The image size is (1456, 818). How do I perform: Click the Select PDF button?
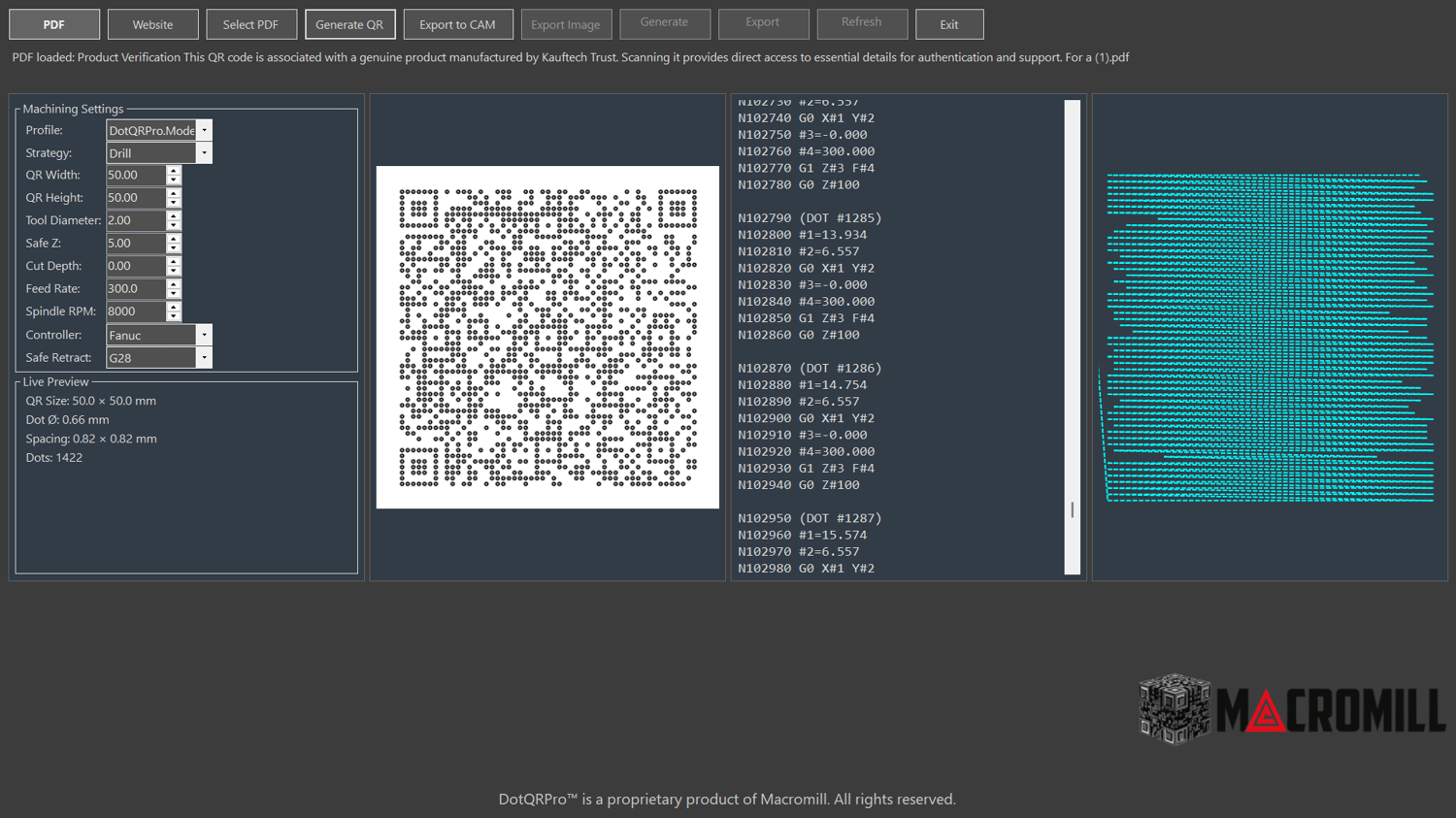[250, 24]
